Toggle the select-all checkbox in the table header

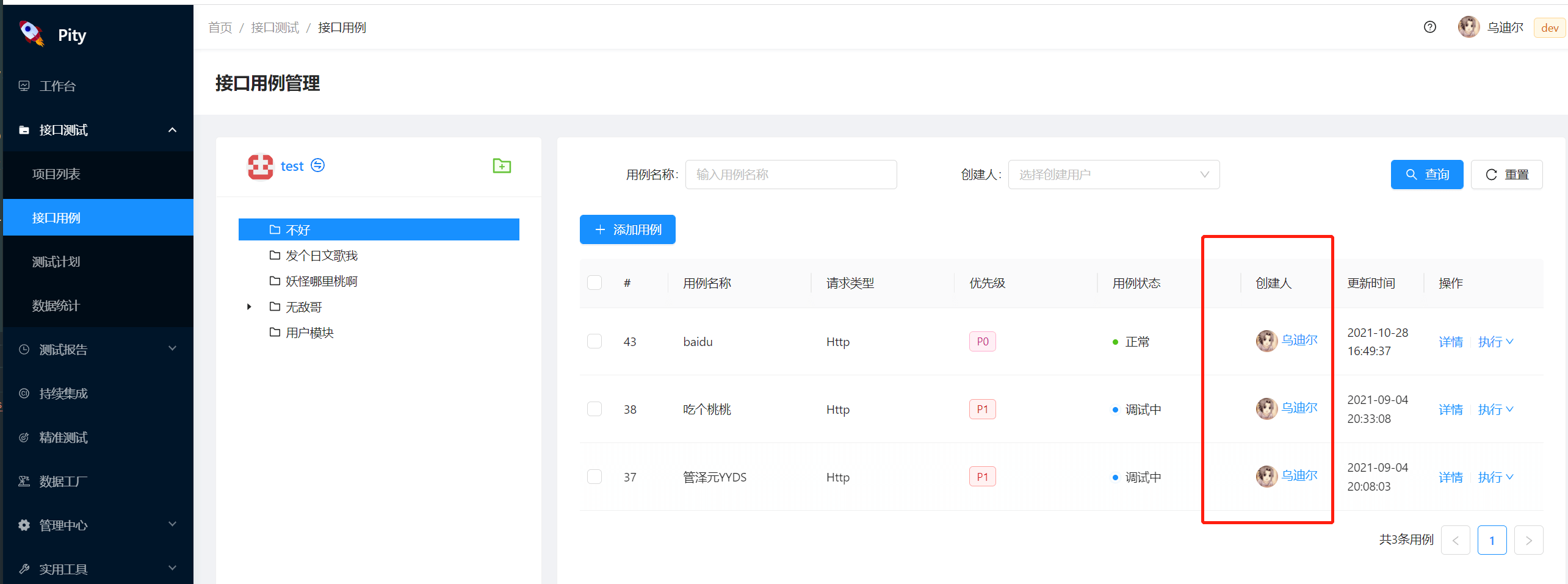[594, 283]
